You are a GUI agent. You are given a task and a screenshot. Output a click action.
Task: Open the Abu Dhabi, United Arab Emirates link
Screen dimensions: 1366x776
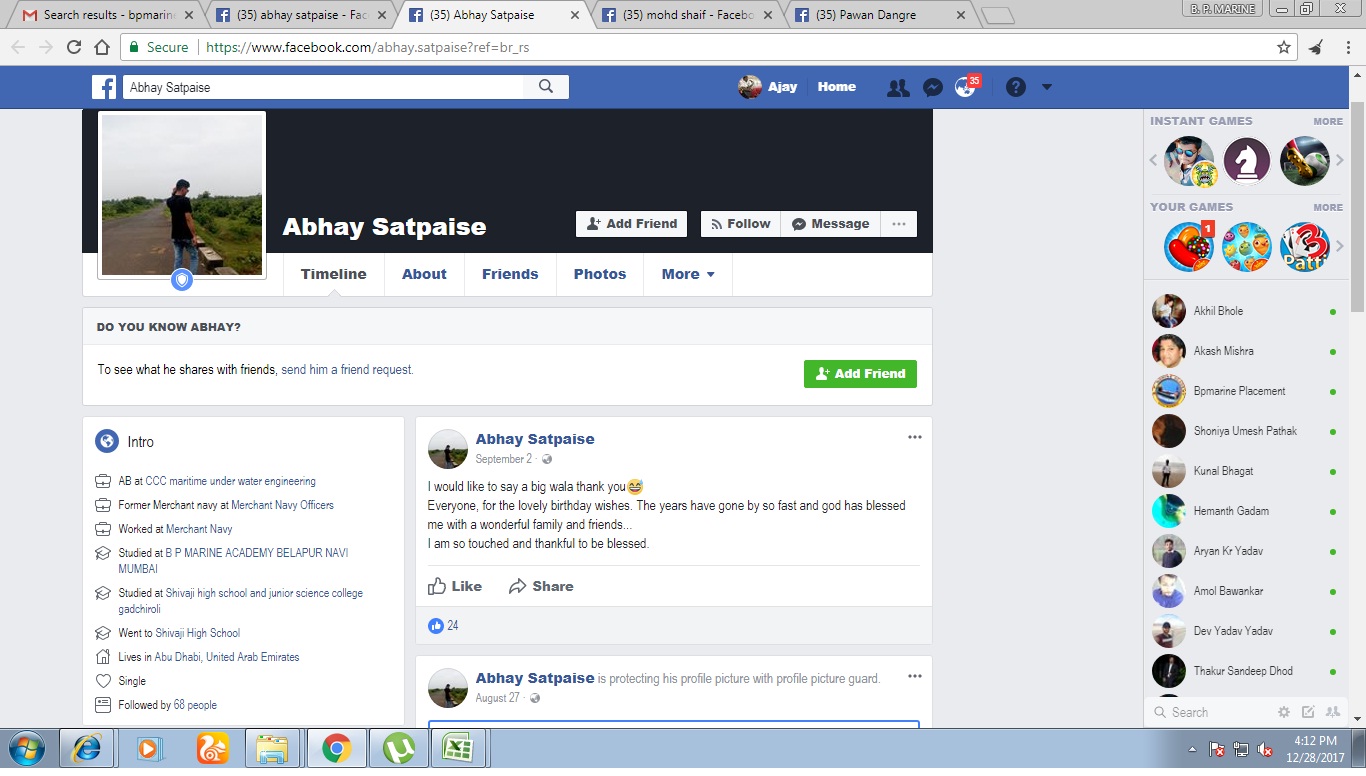[x=227, y=657]
